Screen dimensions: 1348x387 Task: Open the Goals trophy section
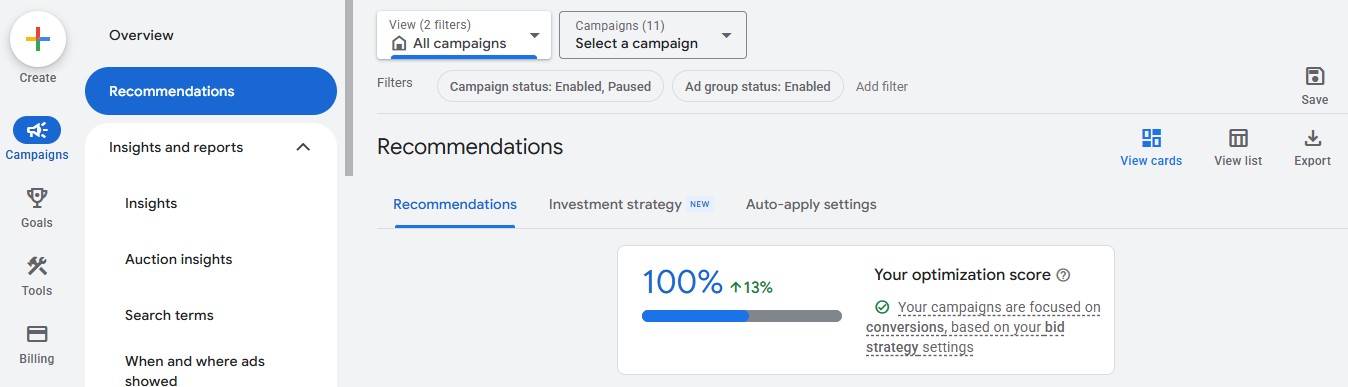tap(37, 207)
